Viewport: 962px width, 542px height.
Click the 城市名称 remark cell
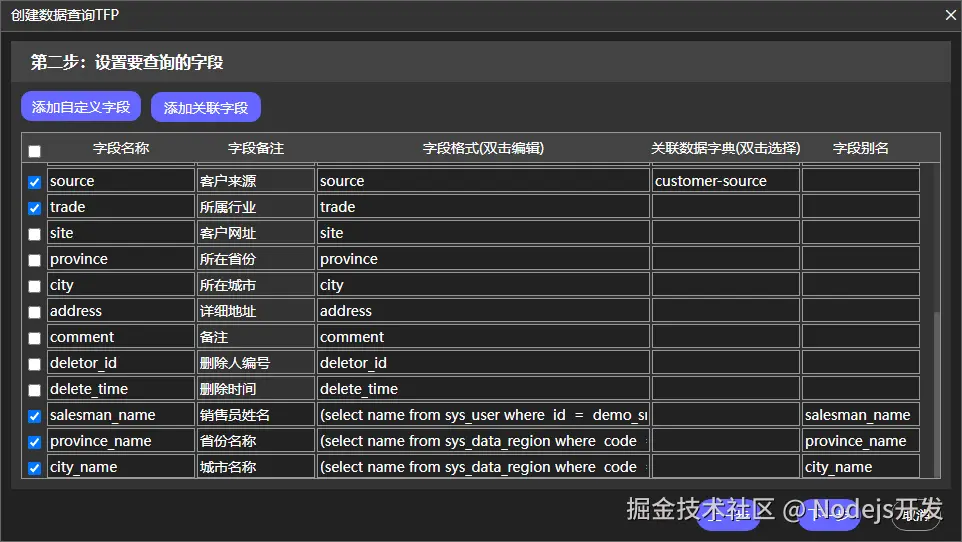(256, 467)
